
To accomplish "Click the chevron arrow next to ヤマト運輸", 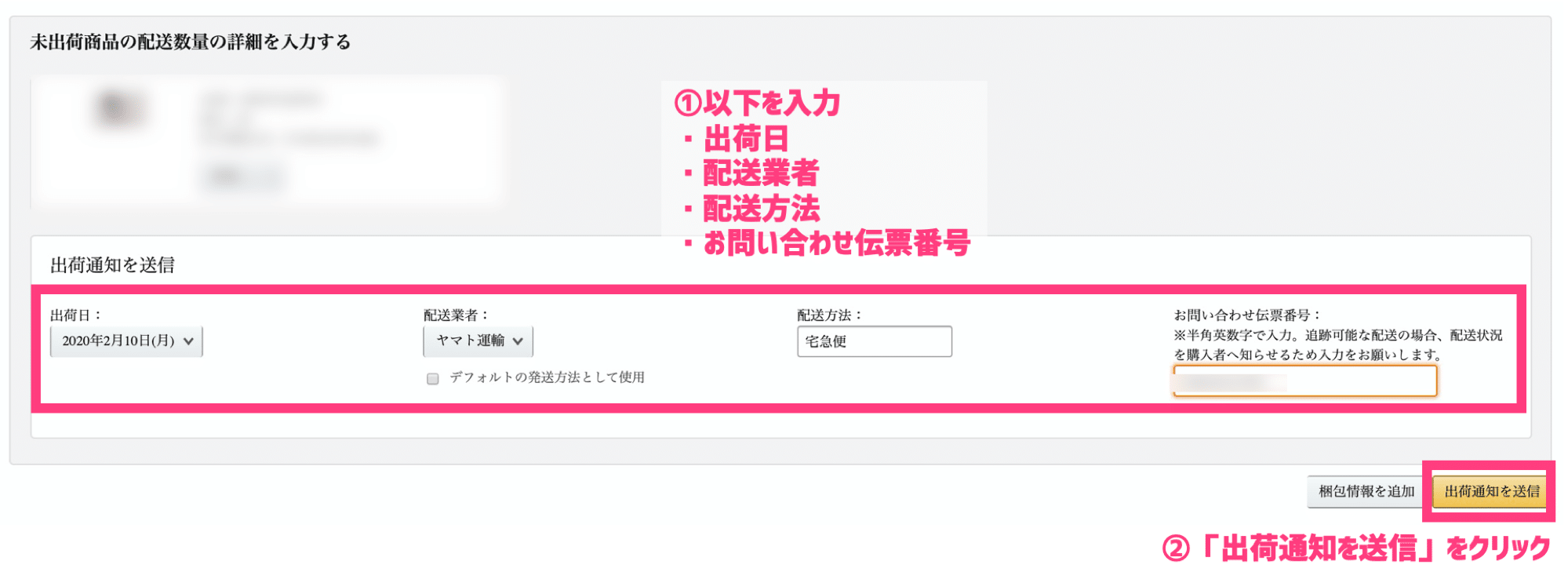I will (518, 341).
